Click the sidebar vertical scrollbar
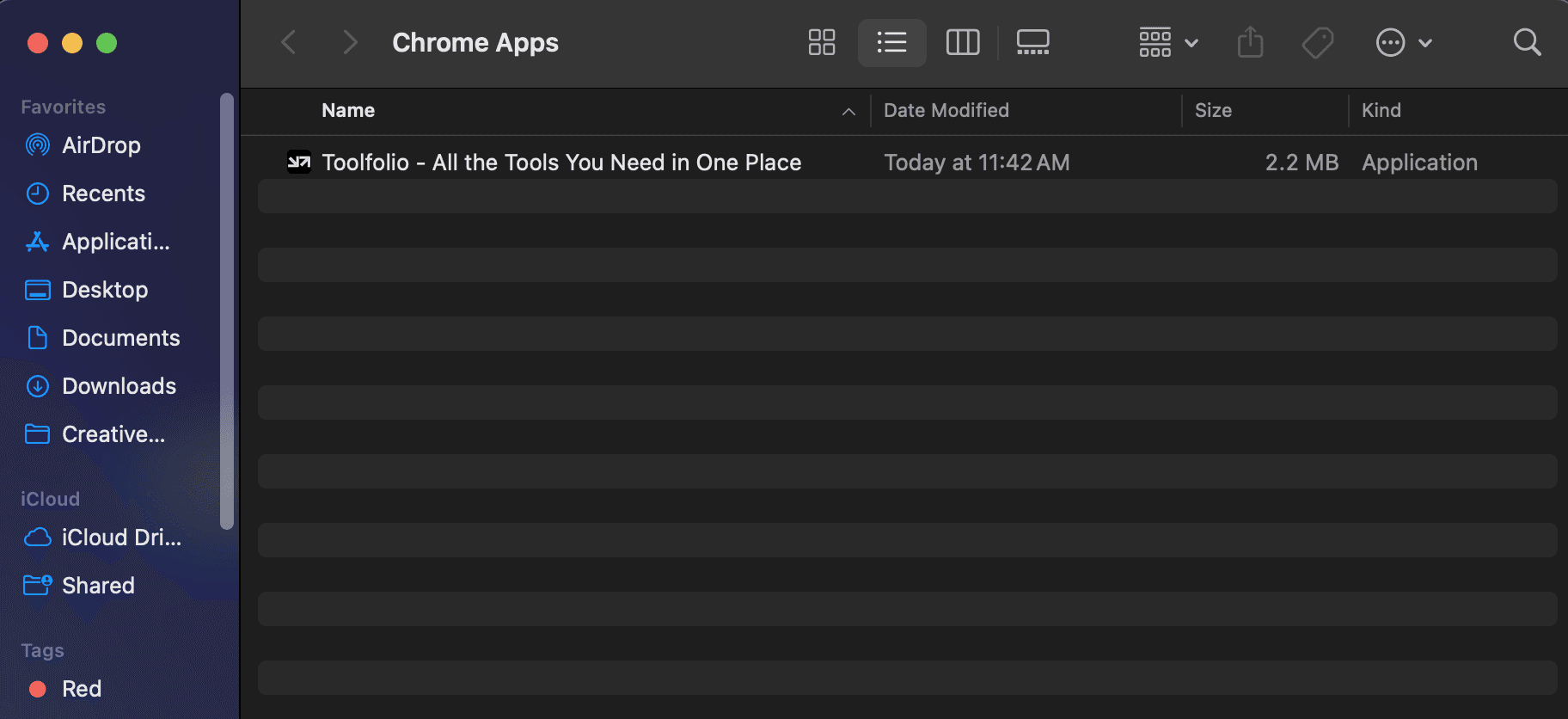 [227, 310]
